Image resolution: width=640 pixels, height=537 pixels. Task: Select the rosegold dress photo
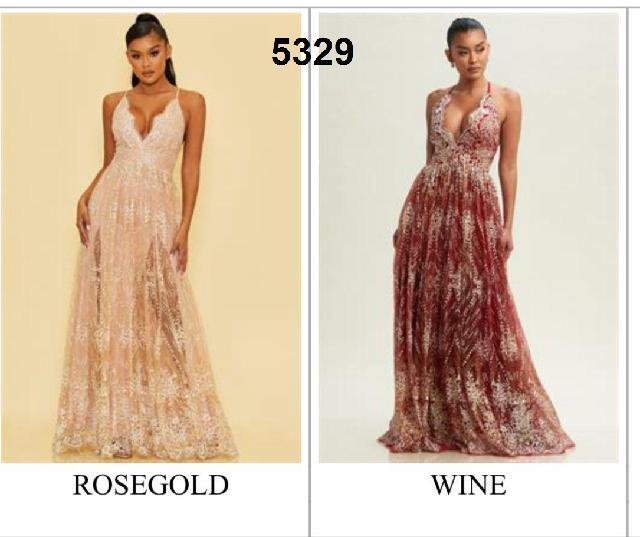(x=151, y=238)
